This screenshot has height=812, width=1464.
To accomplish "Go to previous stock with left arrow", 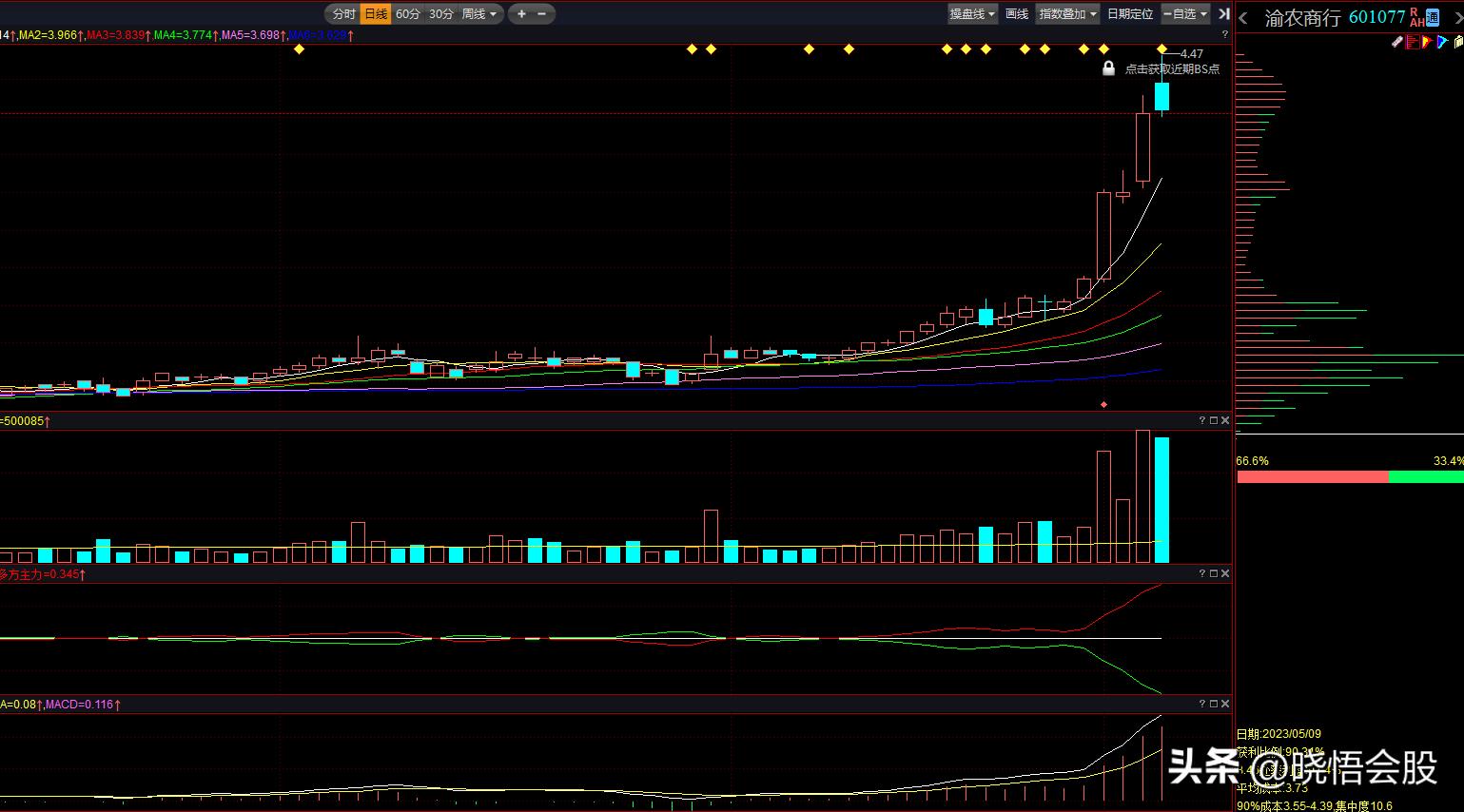I will tap(1243, 18).
